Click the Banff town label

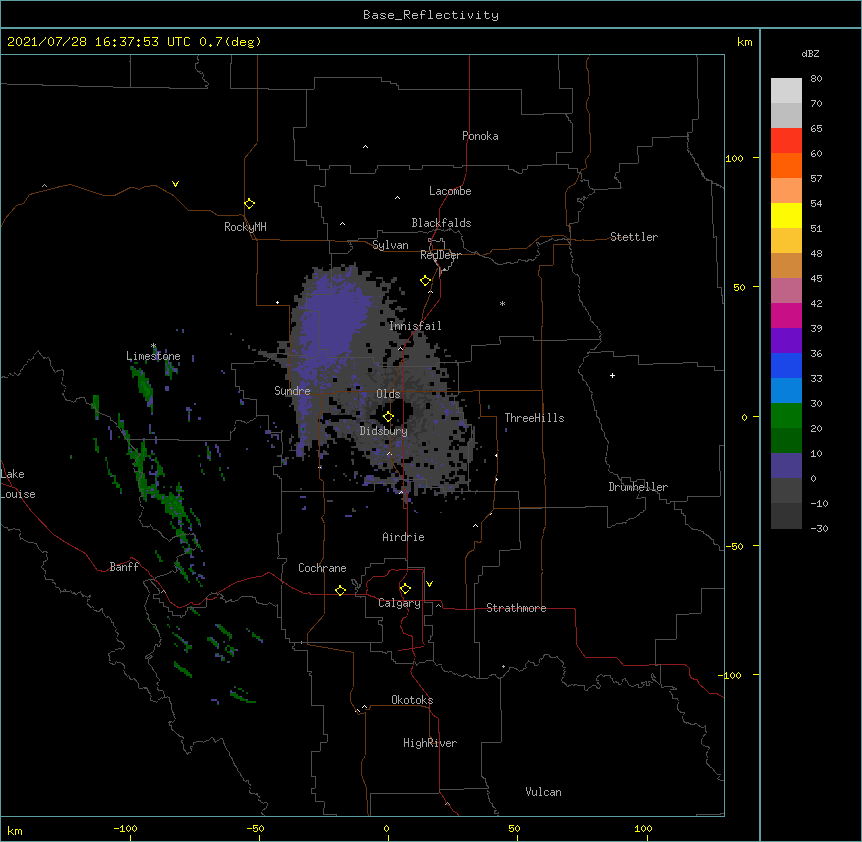point(124,567)
